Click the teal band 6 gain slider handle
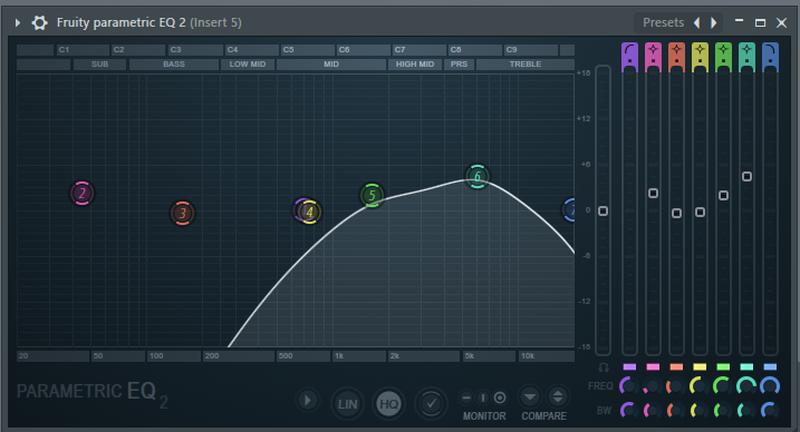 click(747, 176)
